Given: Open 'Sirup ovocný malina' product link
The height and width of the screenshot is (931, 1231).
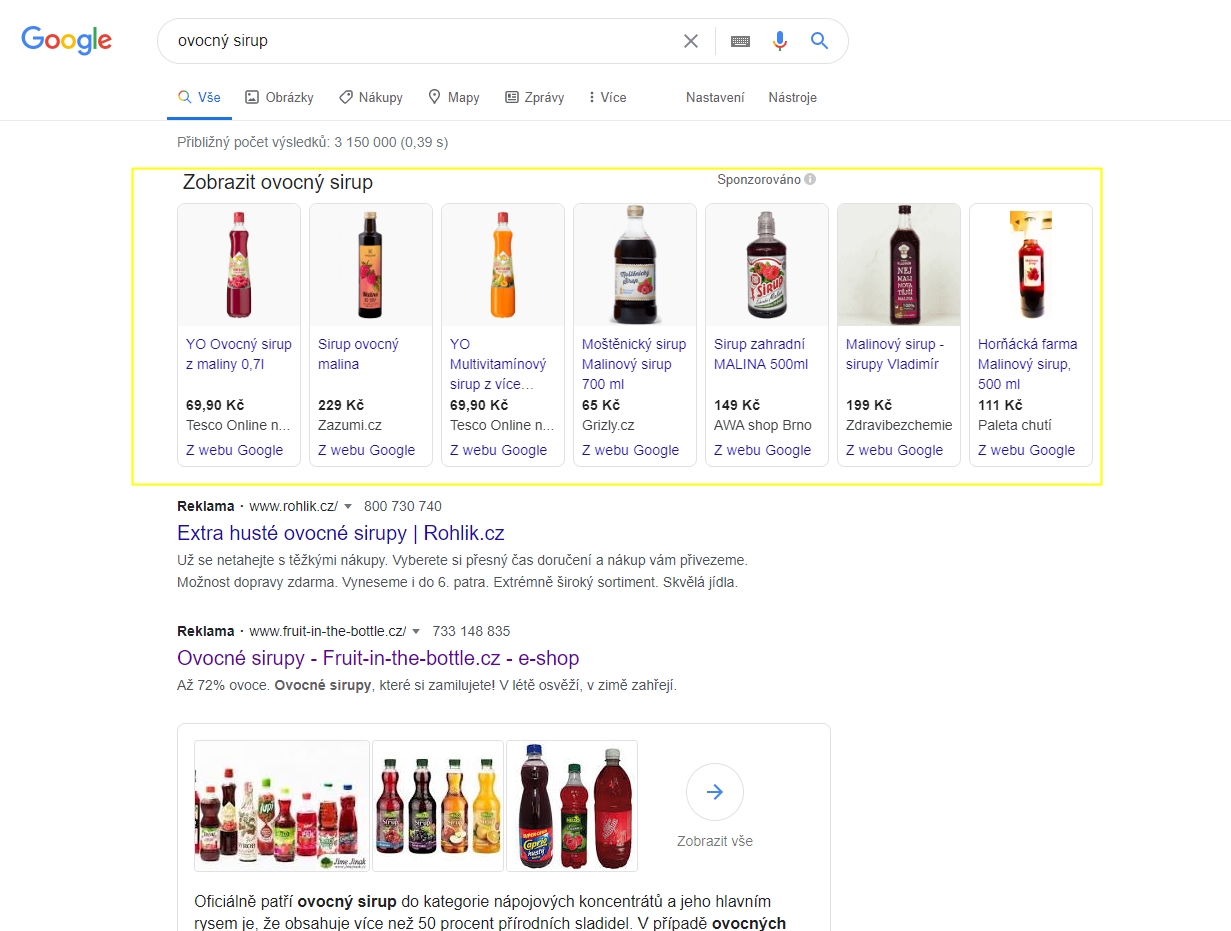Looking at the screenshot, I should pos(358,354).
